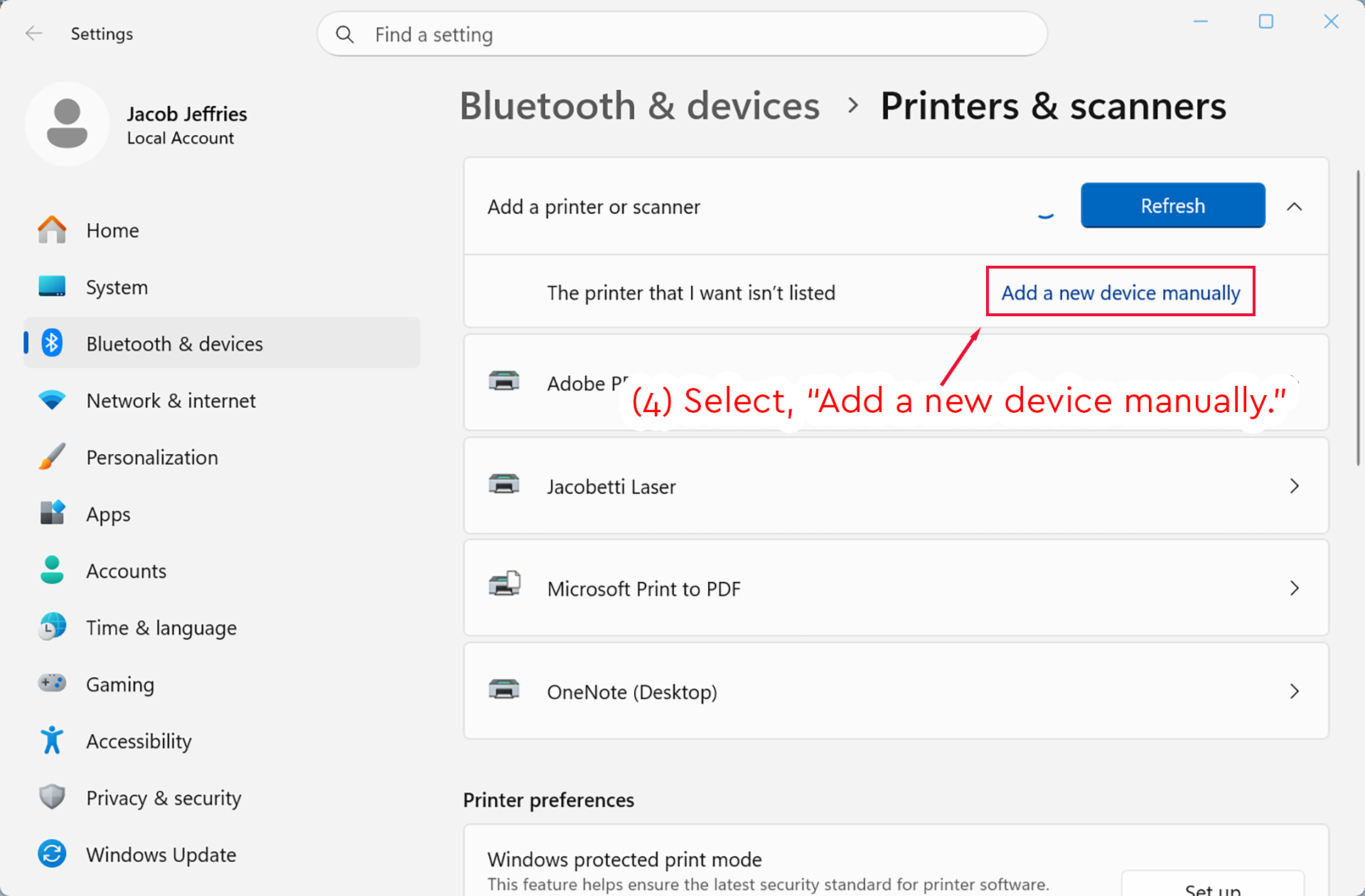Image resolution: width=1365 pixels, height=896 pixels.
Task: Click the Apps icon in sidebar
Action: (52, 513)
